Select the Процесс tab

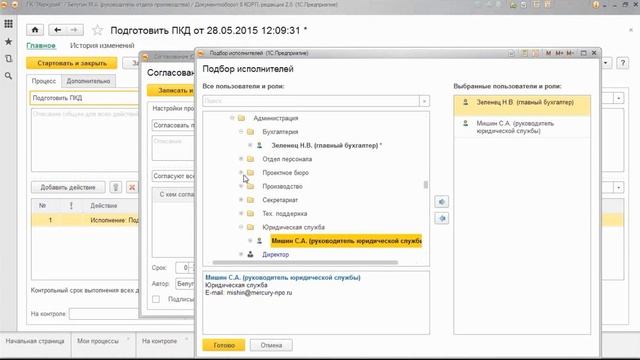(44, 81)
